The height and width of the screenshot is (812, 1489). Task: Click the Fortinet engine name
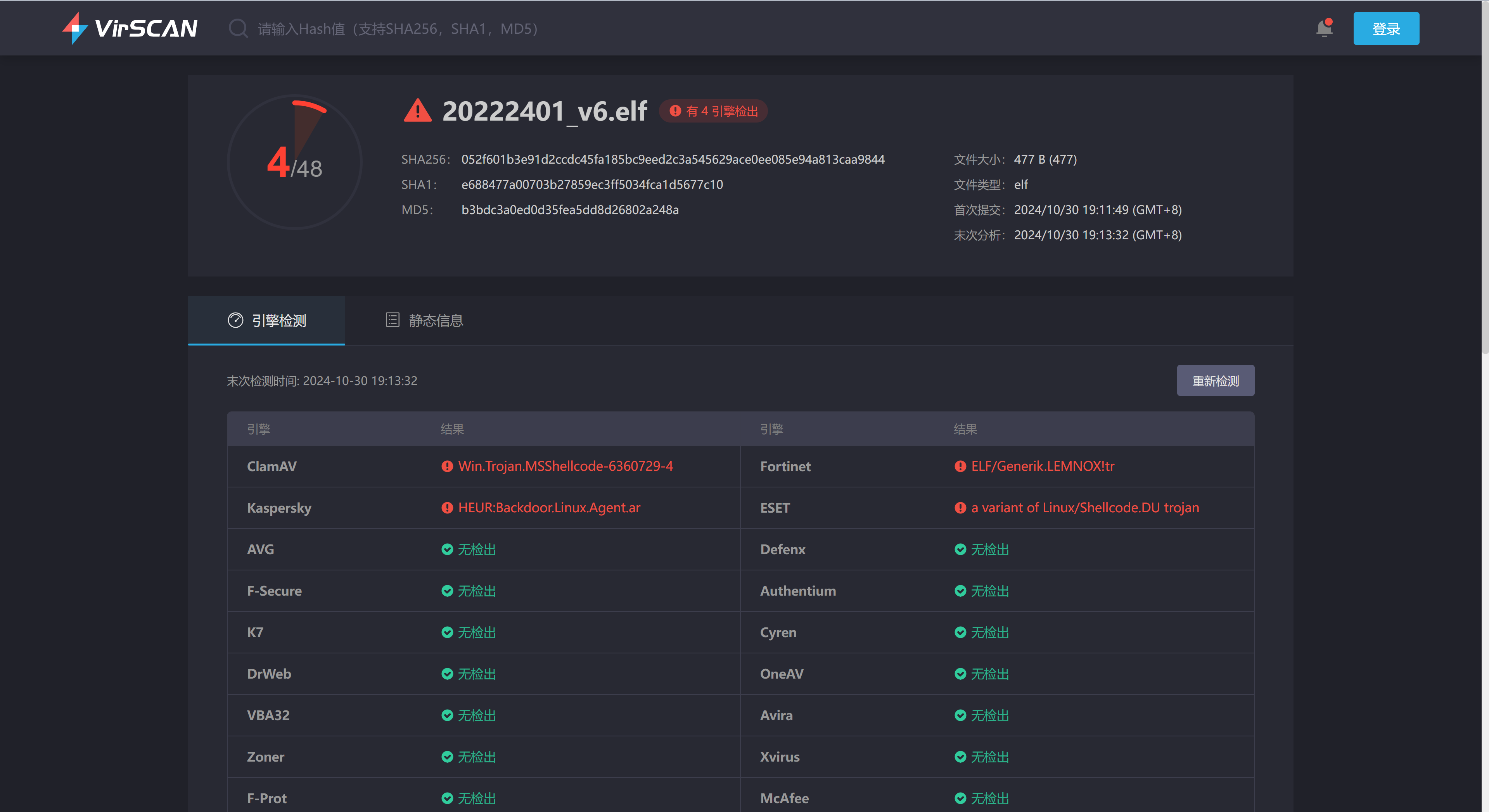tap(785, 466)
